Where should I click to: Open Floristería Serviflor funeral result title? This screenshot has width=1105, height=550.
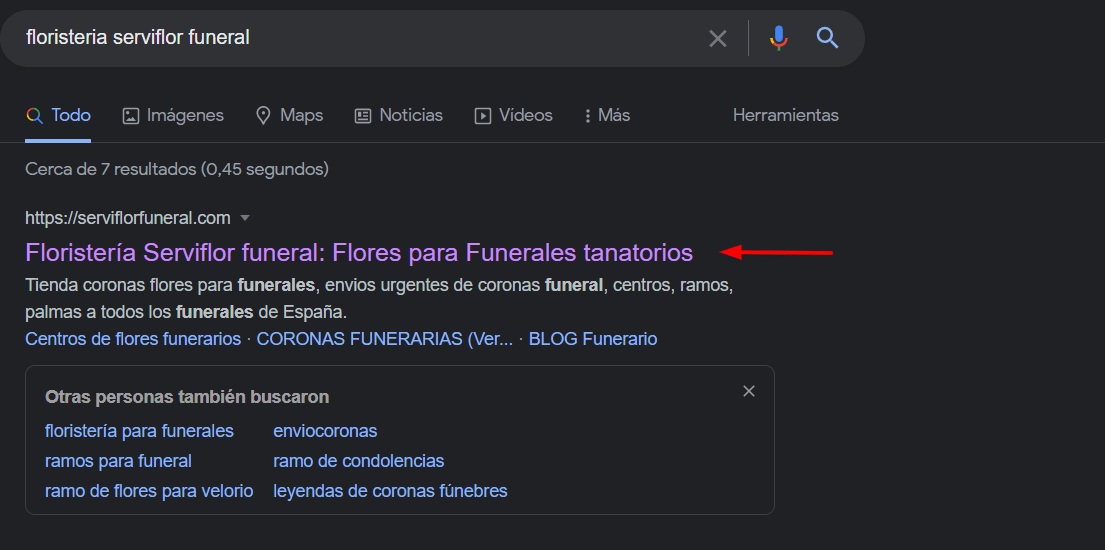(x=359, y=252)
